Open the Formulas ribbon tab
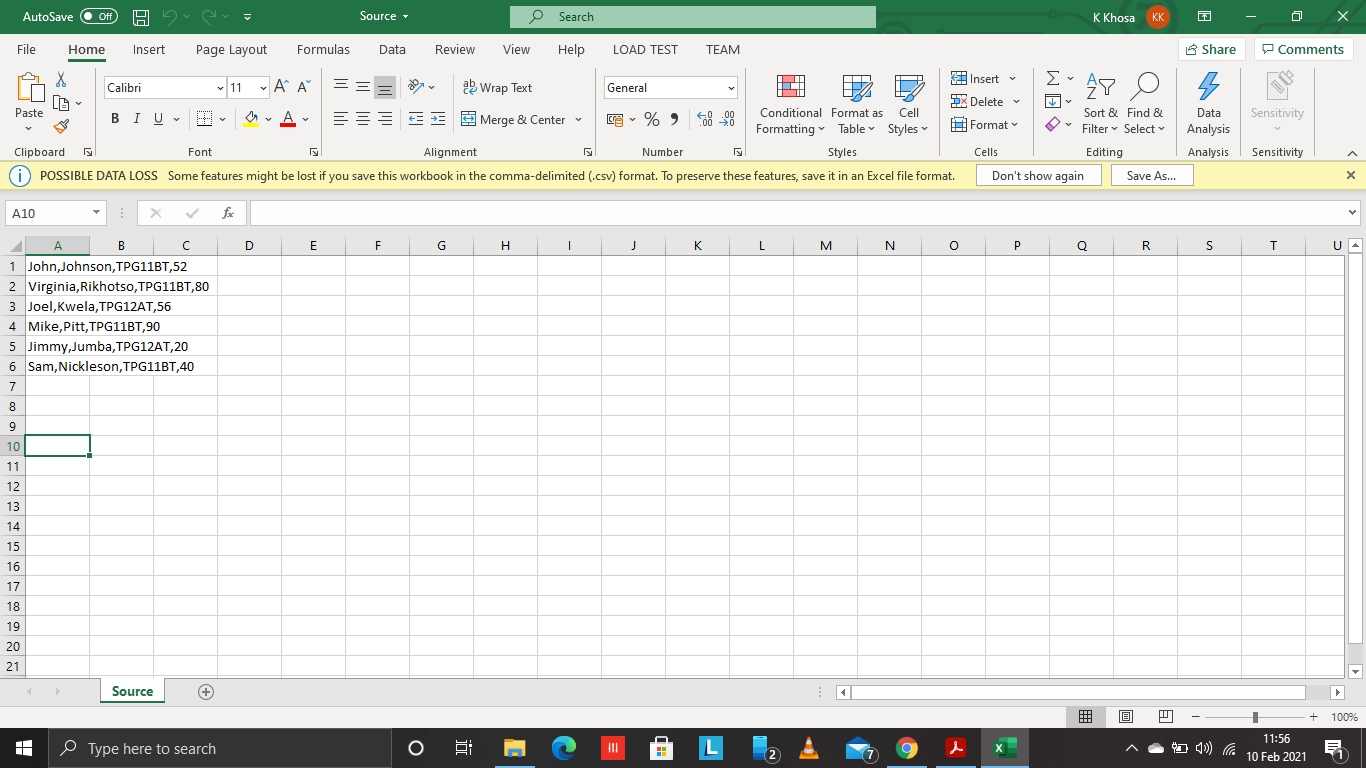Screen dimensions: 1366x768 point(323,49)
